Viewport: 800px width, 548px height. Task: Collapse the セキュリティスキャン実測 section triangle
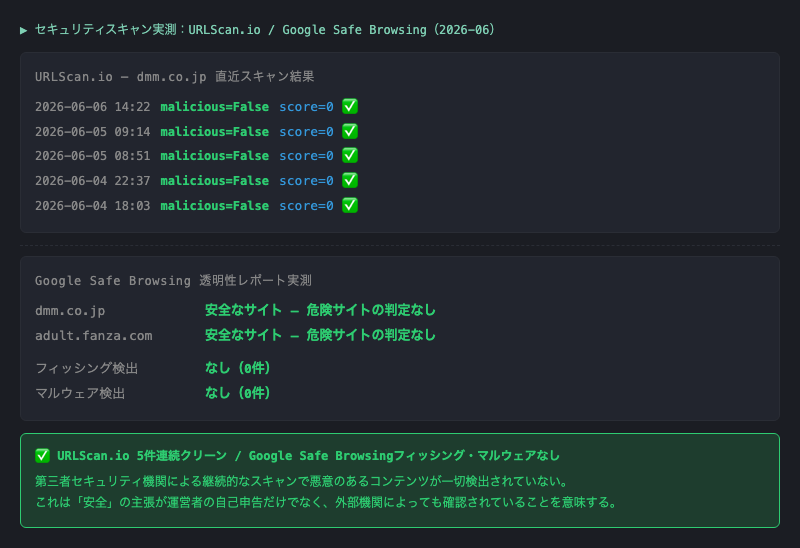[23, 31]
